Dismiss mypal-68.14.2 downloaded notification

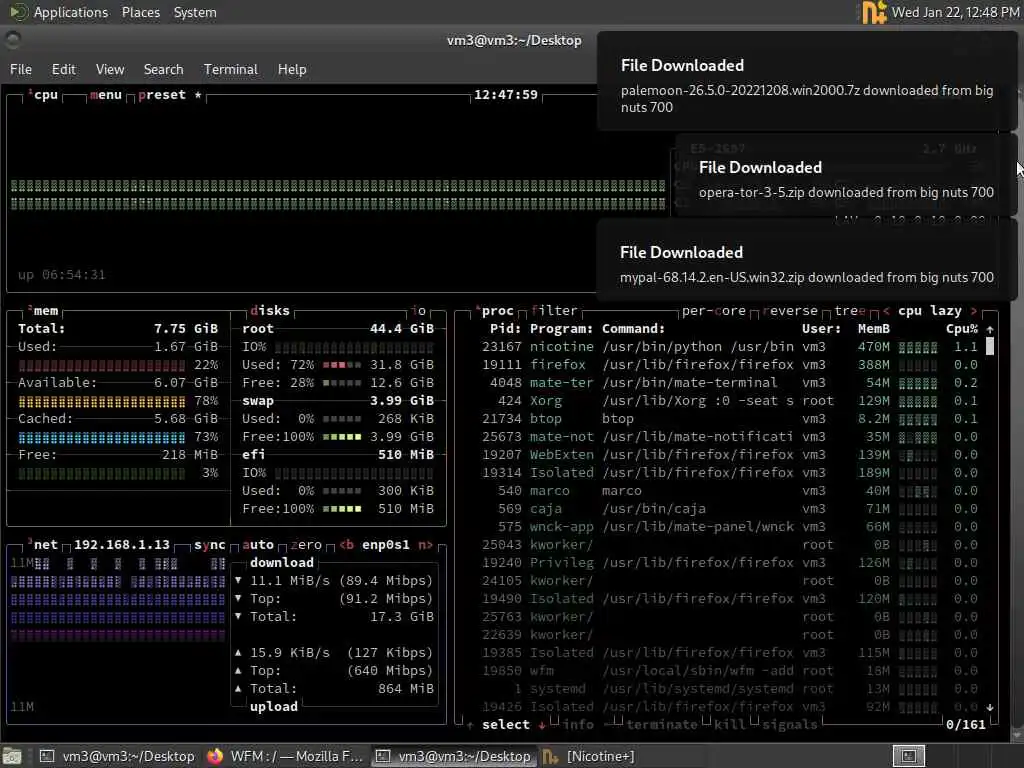(x=807, y=261)
